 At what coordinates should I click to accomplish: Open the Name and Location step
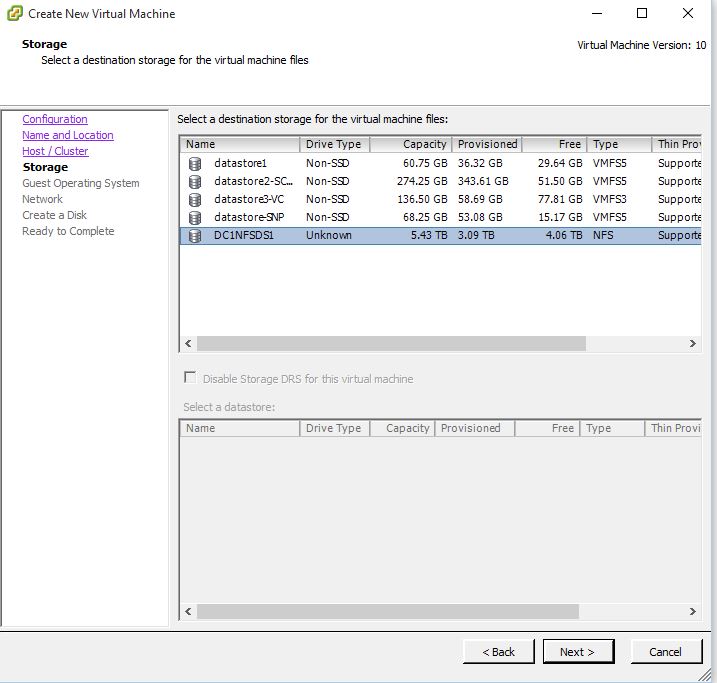[x=68, y=135]
